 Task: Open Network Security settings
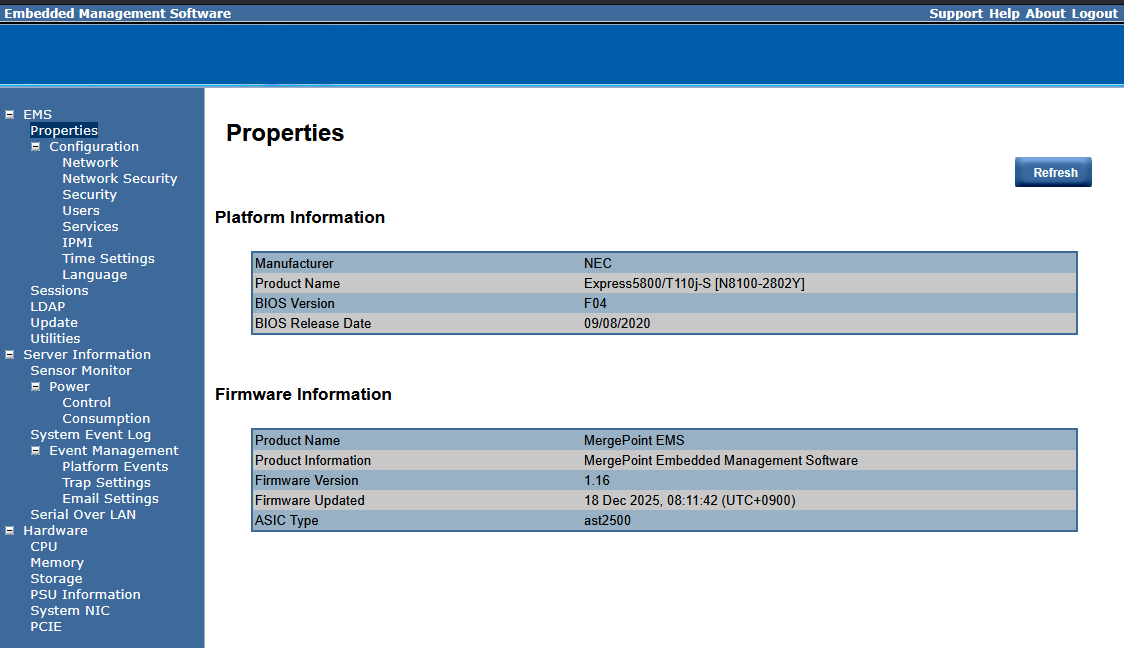119,179
